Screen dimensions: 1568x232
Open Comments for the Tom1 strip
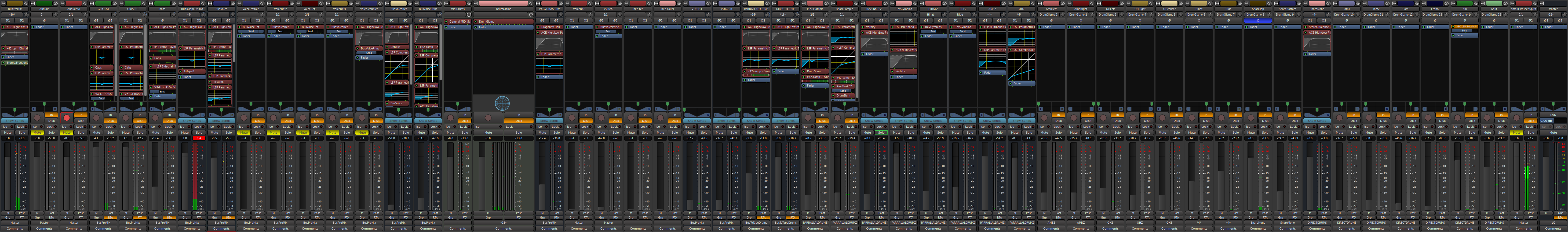(x=1346, y=228)
